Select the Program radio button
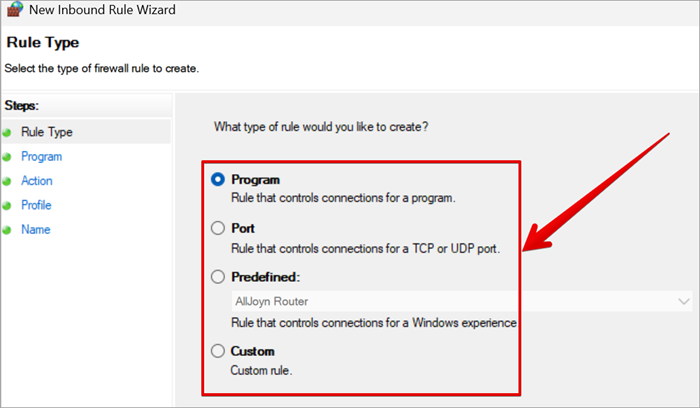 pos(218,180)
